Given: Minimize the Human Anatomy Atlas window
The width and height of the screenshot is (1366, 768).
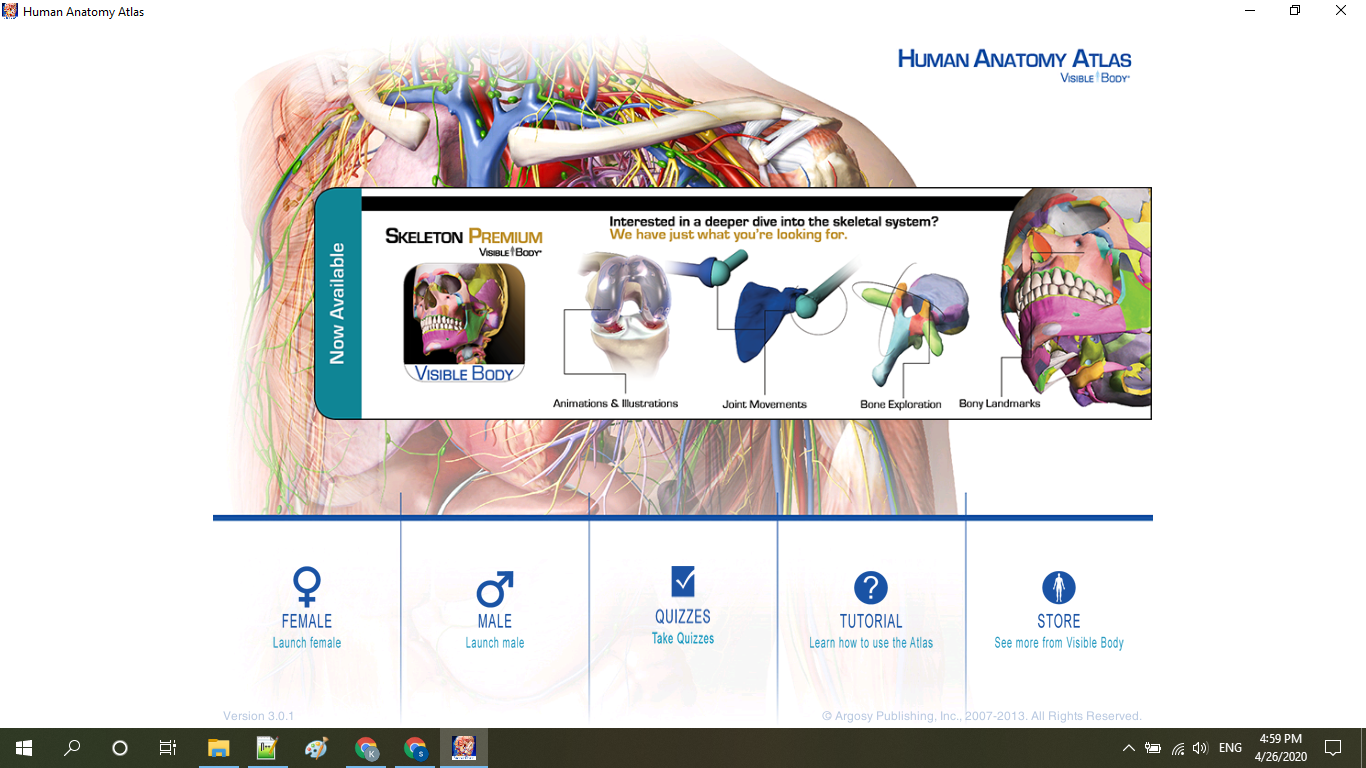Looking at the screenshot, I should 1251,11.
